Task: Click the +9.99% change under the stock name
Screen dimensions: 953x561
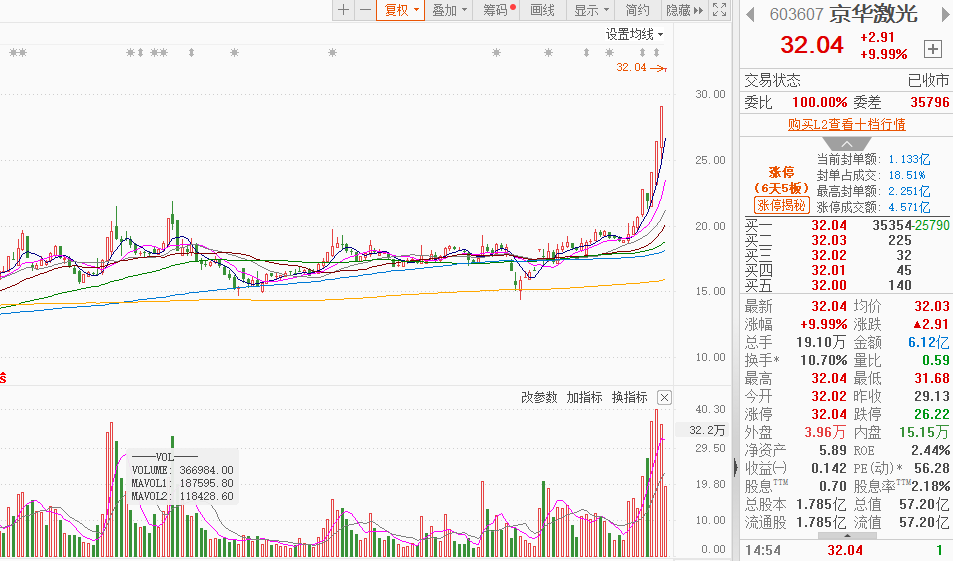Action: 883,54
